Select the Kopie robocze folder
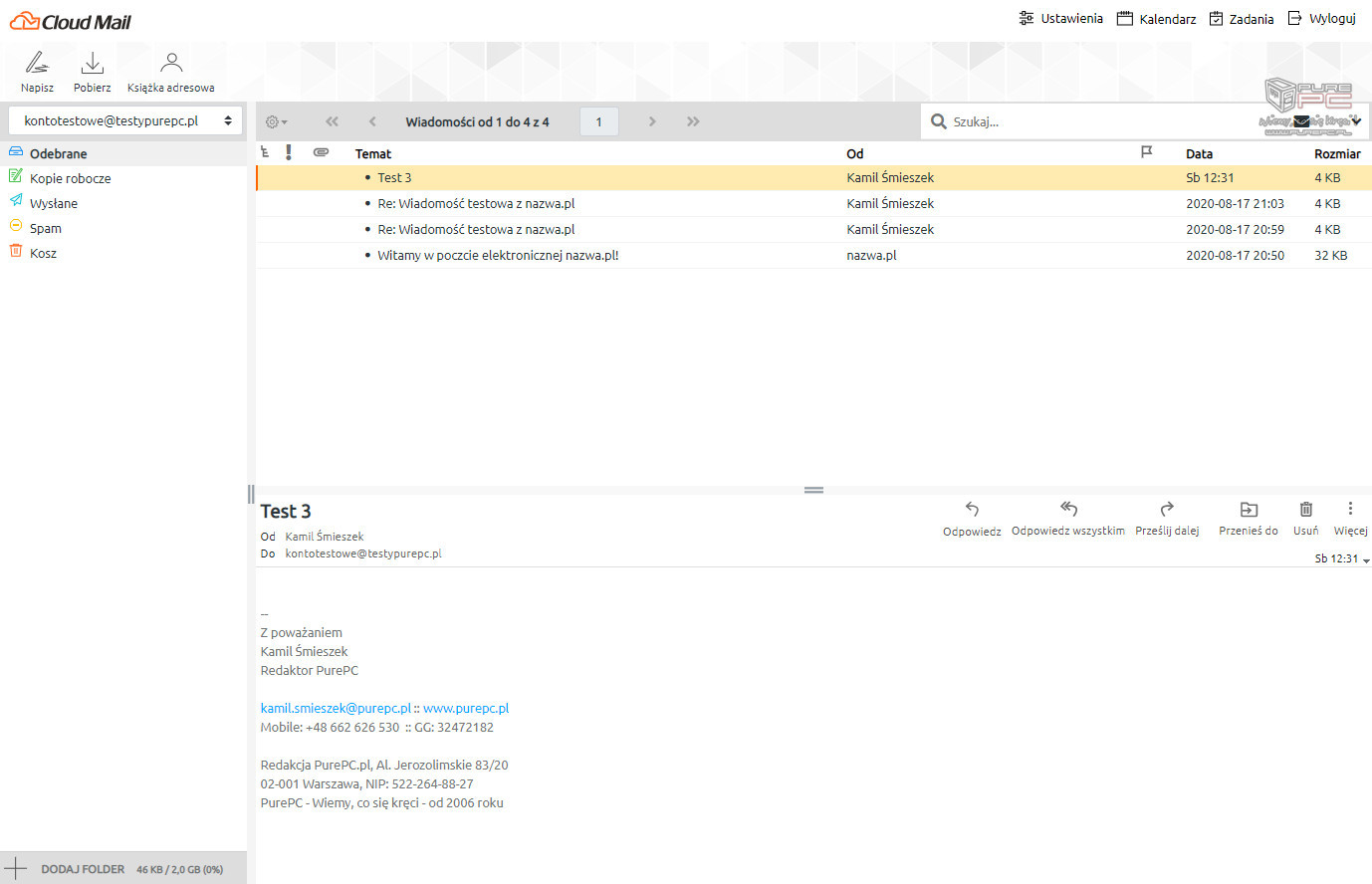 click(x=70, y=178)
